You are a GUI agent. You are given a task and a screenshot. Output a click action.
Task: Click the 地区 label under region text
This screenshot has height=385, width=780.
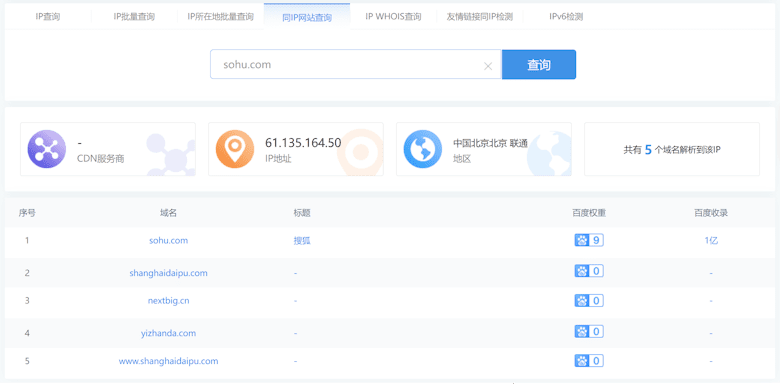[462, 159]
